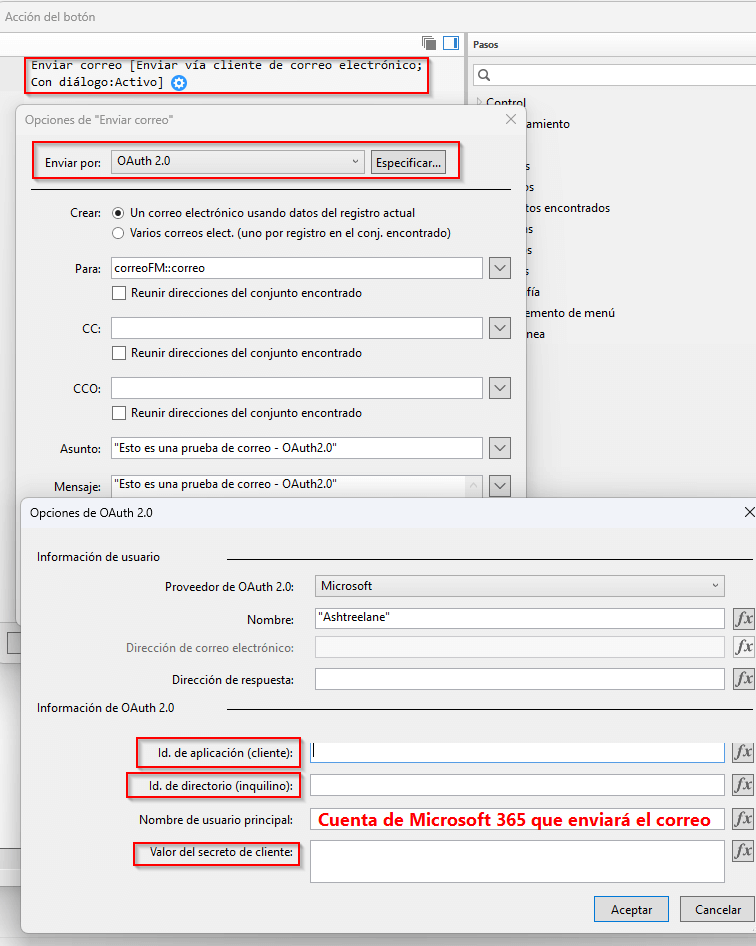Select 'Un correo electrónico' radio option
The width and height of the screenshot is (756, 946).
(119, 213)
